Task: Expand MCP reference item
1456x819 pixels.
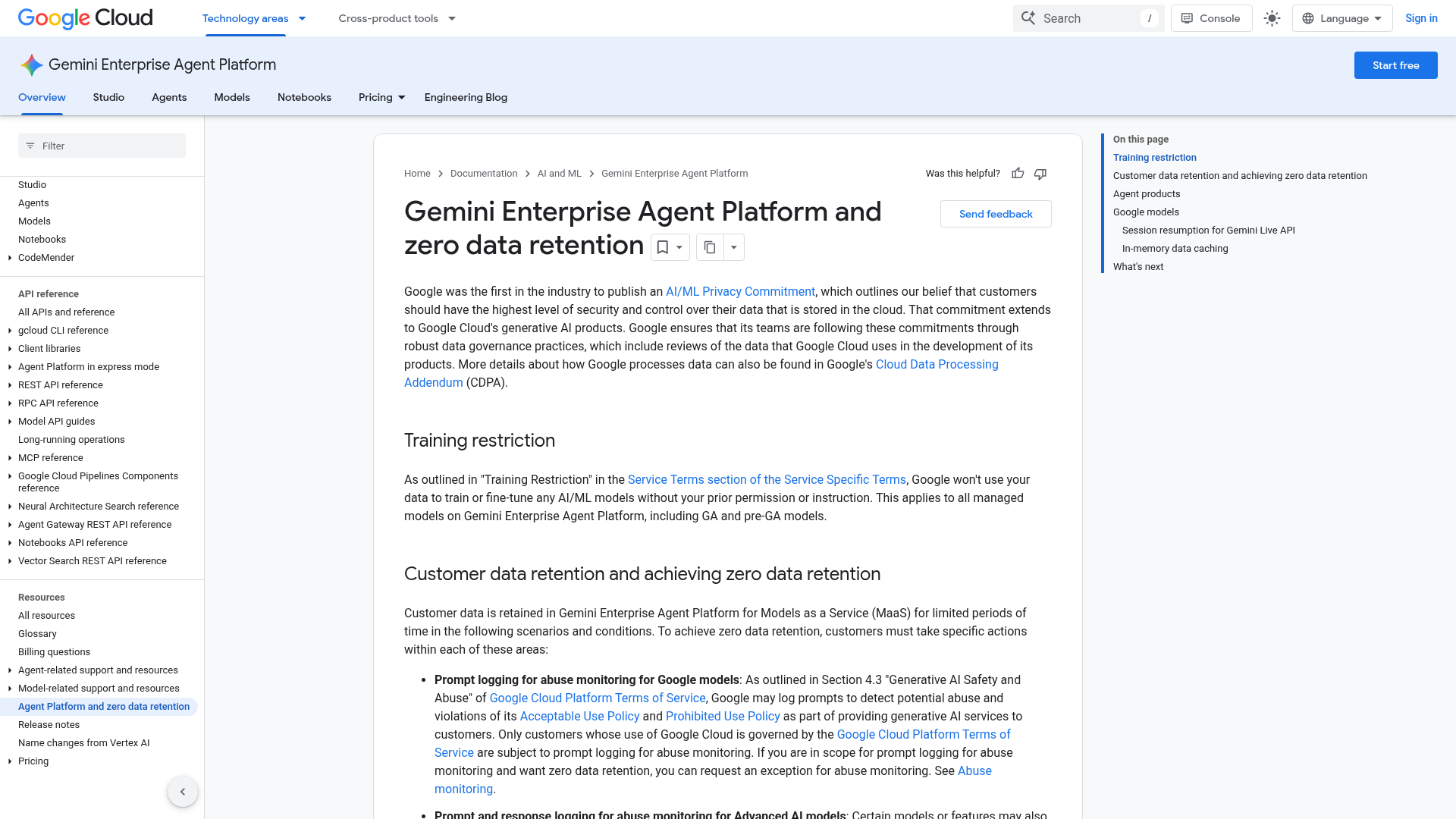Action: point(10,458)
